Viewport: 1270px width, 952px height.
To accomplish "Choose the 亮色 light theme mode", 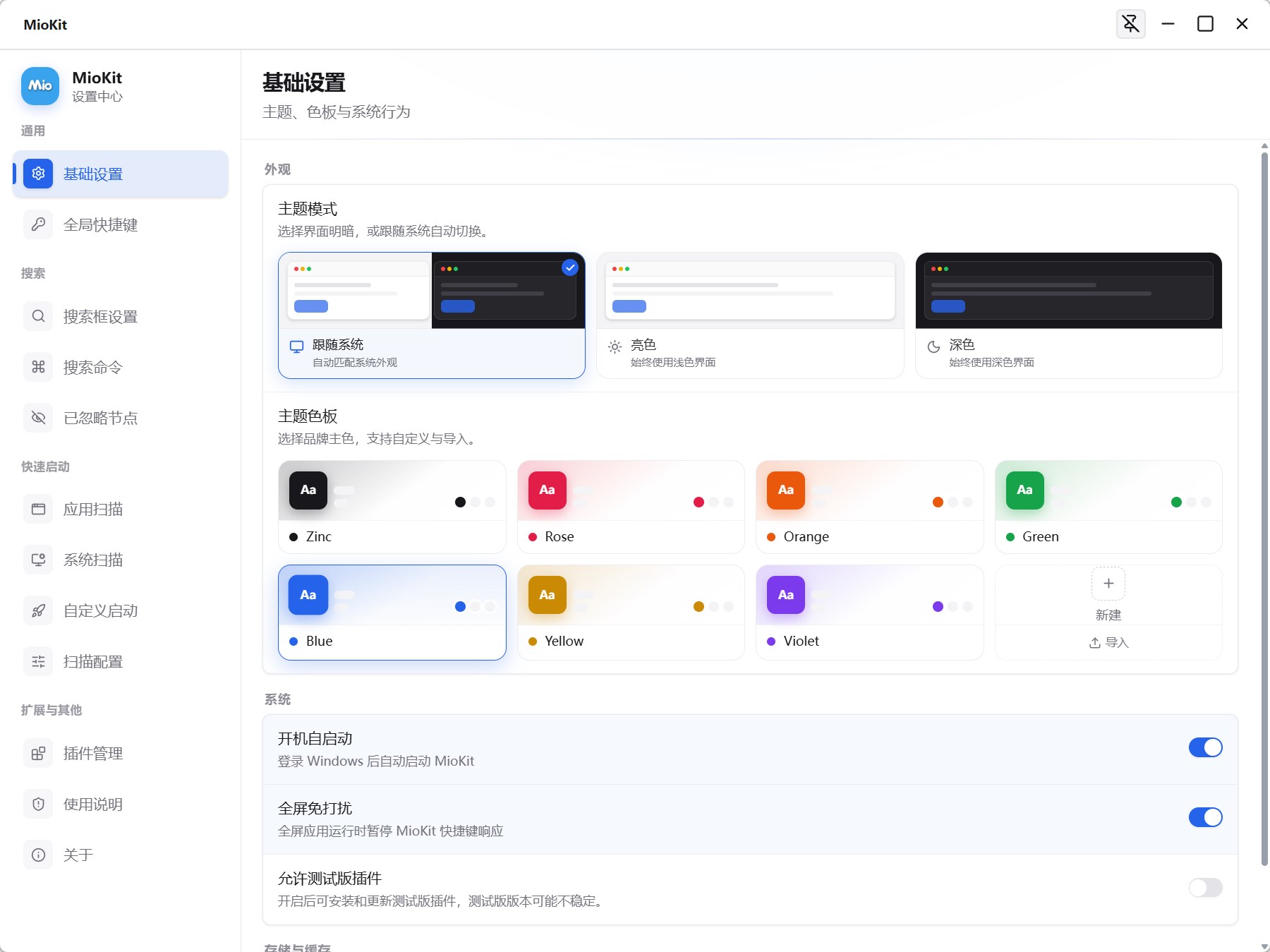I will coord(750,315).
